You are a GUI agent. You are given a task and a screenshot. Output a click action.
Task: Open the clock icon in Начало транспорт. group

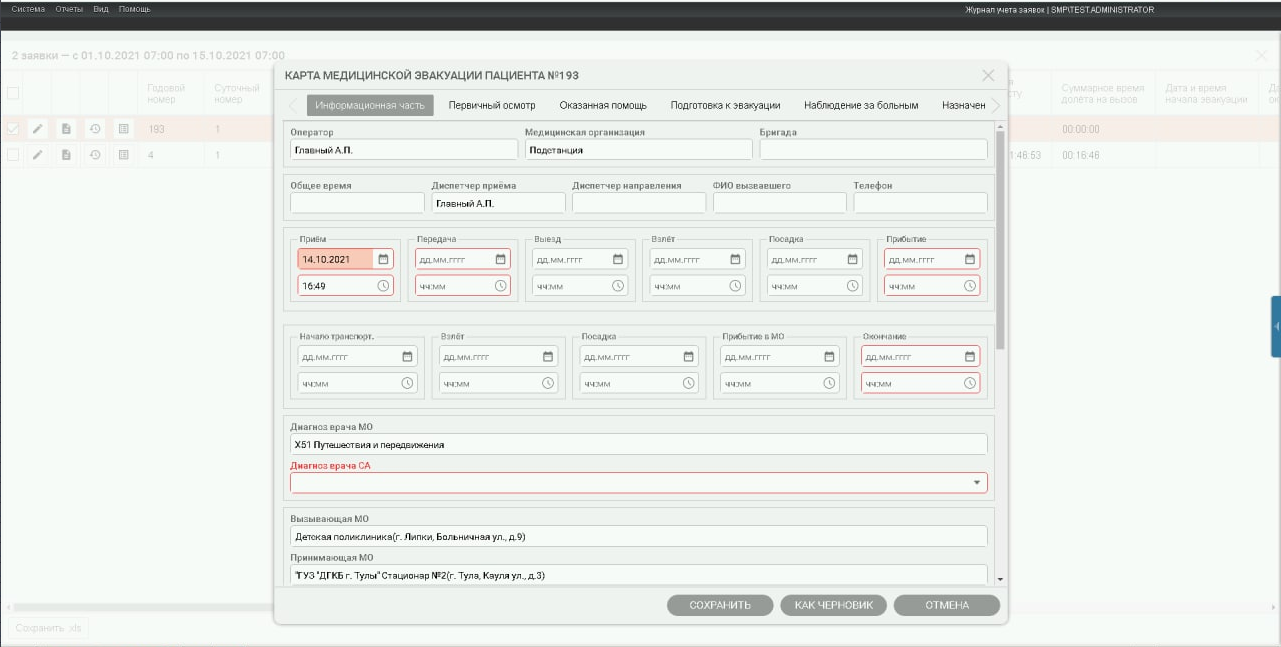click(x=407, y=382)
